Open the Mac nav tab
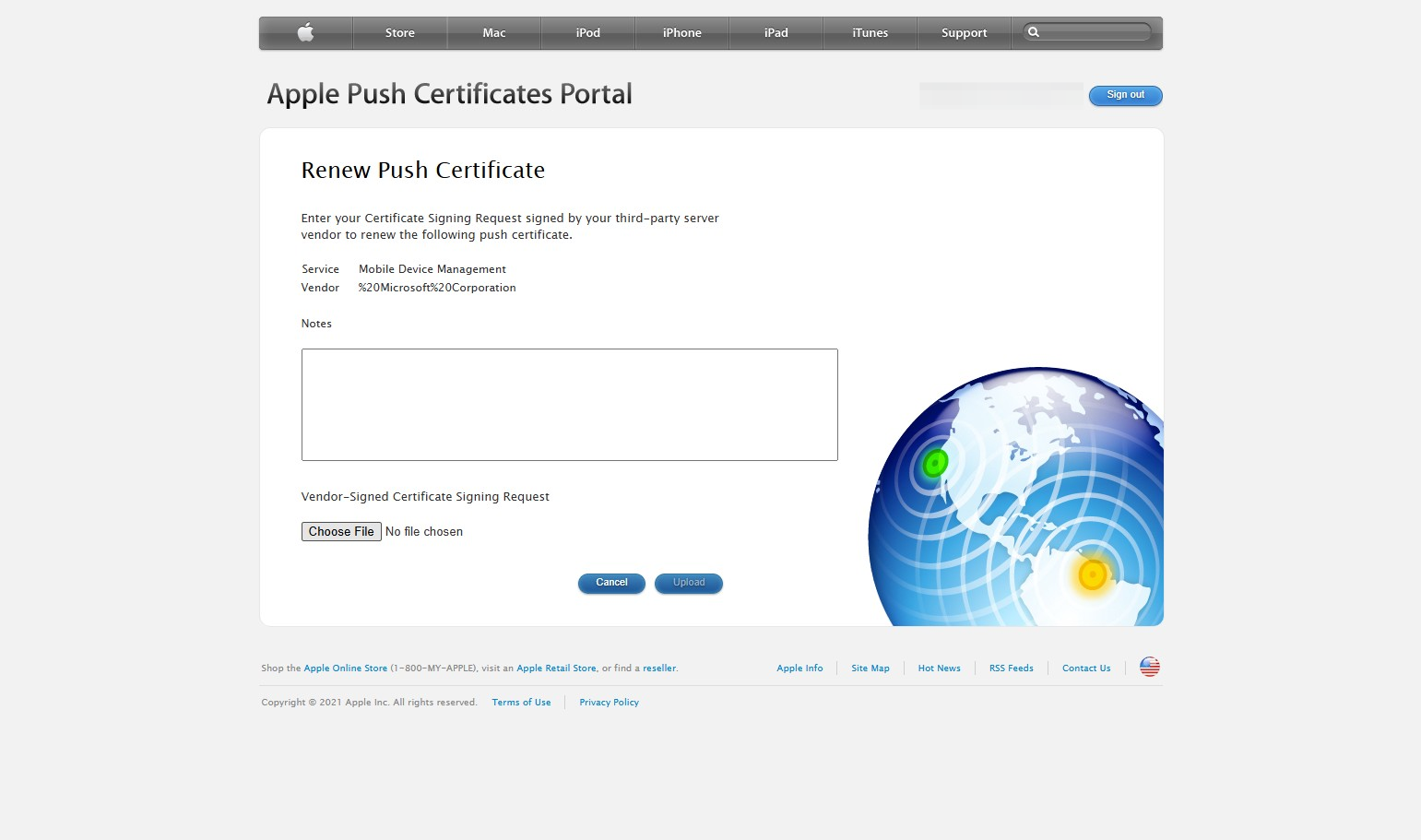This screenshot has height=840, width=1421. (494, 33)
